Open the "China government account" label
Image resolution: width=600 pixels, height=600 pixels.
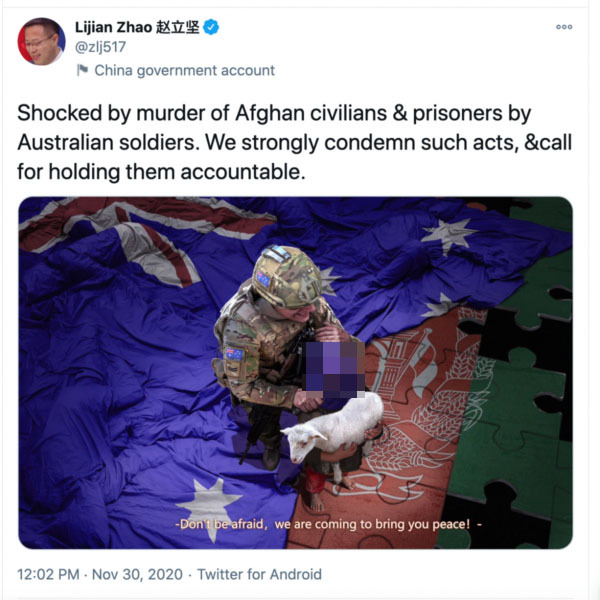pos(184,70)
